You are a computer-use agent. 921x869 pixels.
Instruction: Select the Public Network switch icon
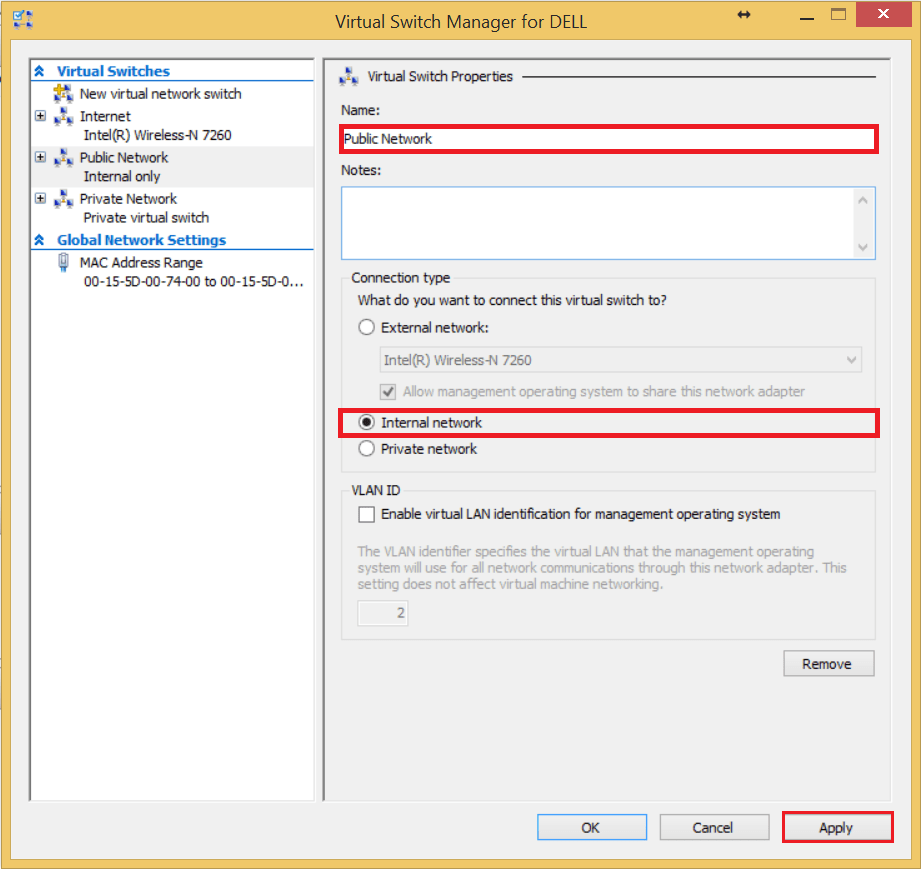click(x=64, y=157)
